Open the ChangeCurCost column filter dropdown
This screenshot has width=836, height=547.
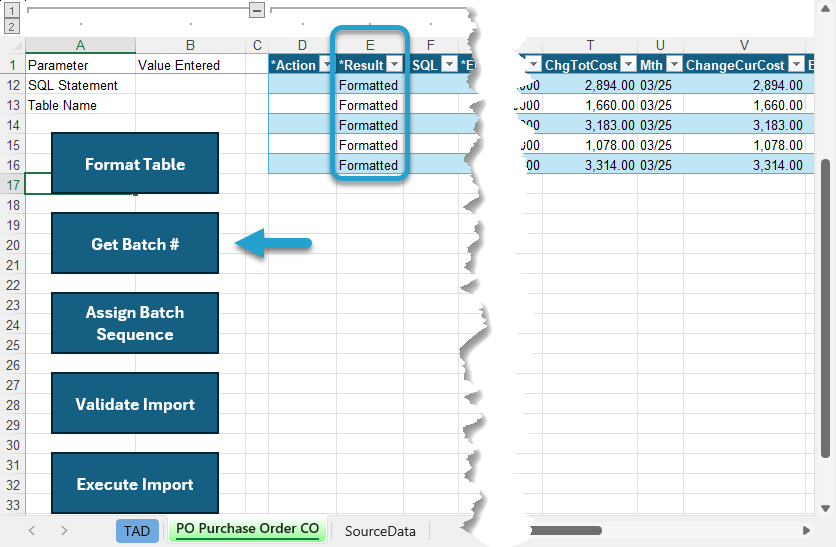pyautogui.click(x=797, y=65)
